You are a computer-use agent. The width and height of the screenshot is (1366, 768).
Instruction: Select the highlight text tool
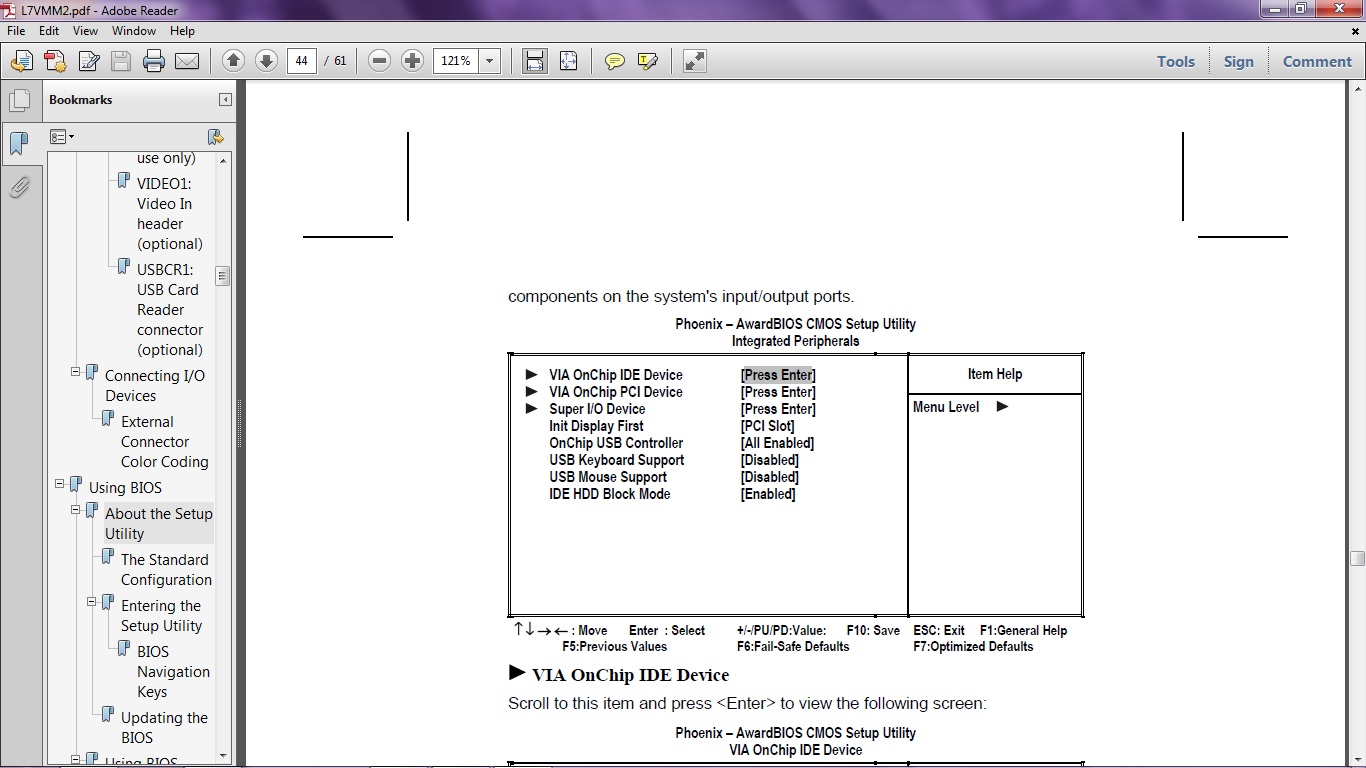pyautogui.click(x=648, y=61)
